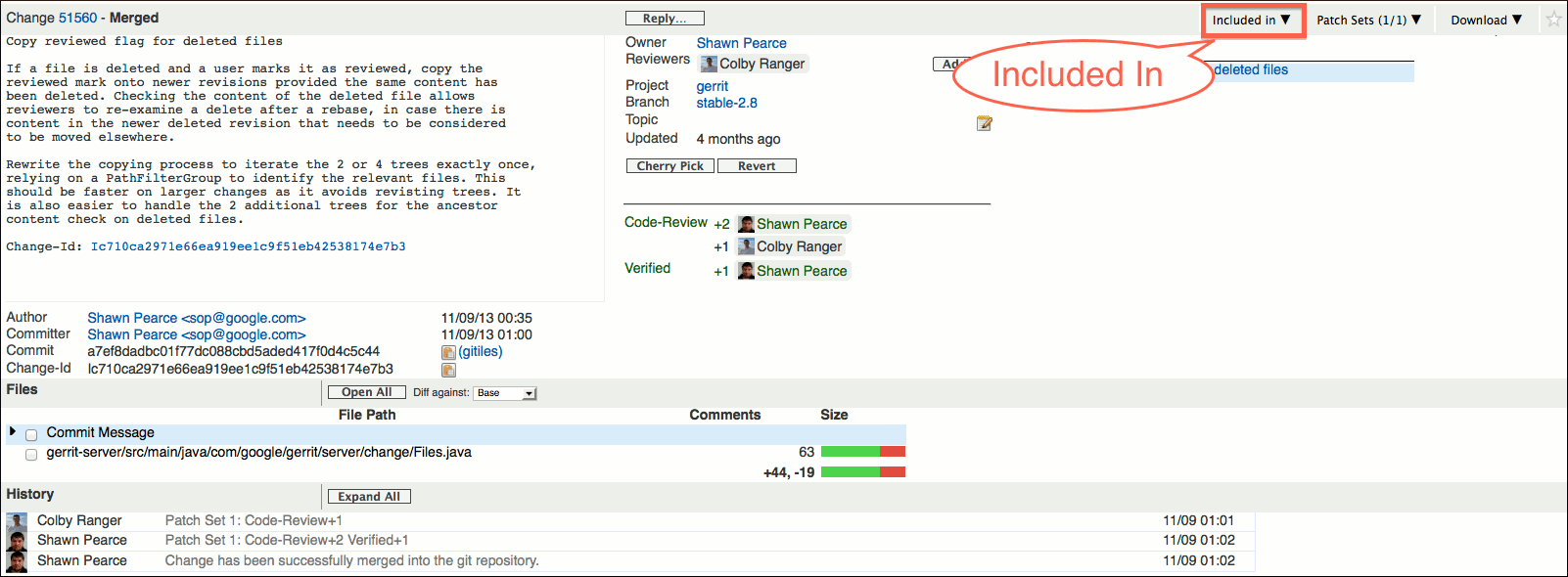Click Shawn Pearce's avatar in Verified row
The height and width of the screenshot is (577, 1568).
[x=746, y=271]
